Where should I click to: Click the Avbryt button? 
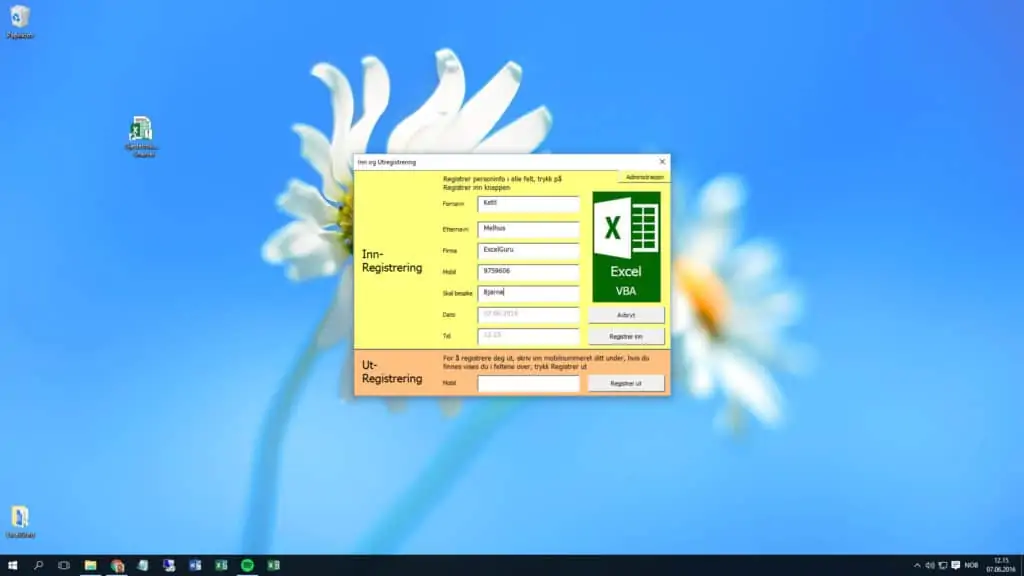(626, 315)
